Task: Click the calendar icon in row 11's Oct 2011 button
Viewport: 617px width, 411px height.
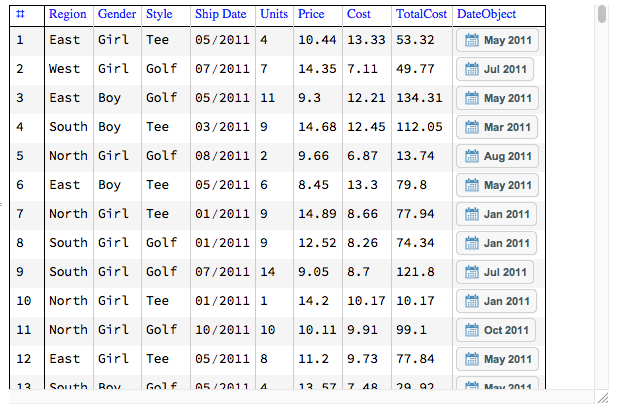Action: [x=471, y=330]
